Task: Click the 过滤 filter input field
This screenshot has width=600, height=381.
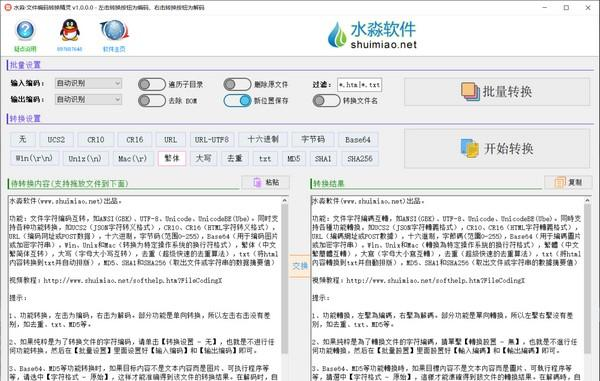Action: (359, 85)
